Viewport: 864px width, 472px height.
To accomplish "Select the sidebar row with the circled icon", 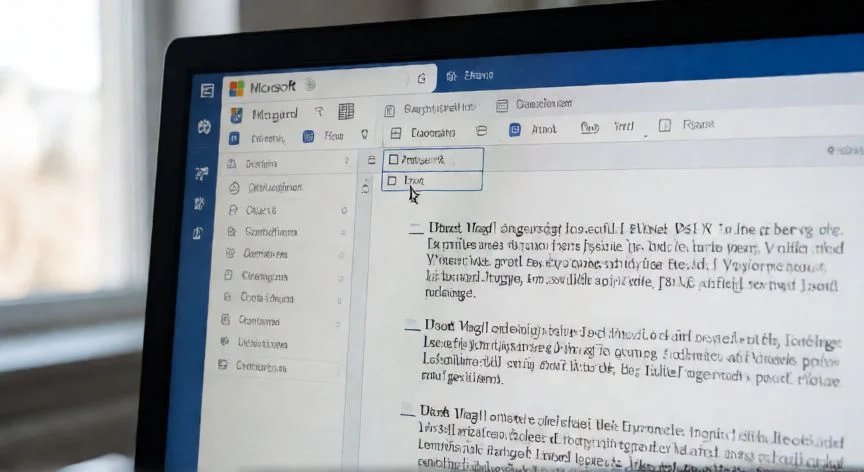I will (288, 187).
